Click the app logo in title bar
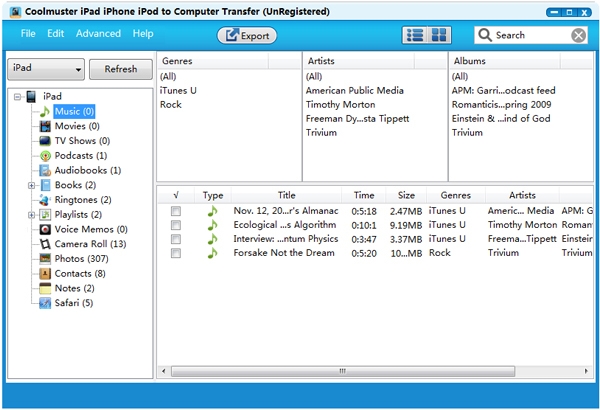This screenshot has width=600, height=410. coord(15,12)
